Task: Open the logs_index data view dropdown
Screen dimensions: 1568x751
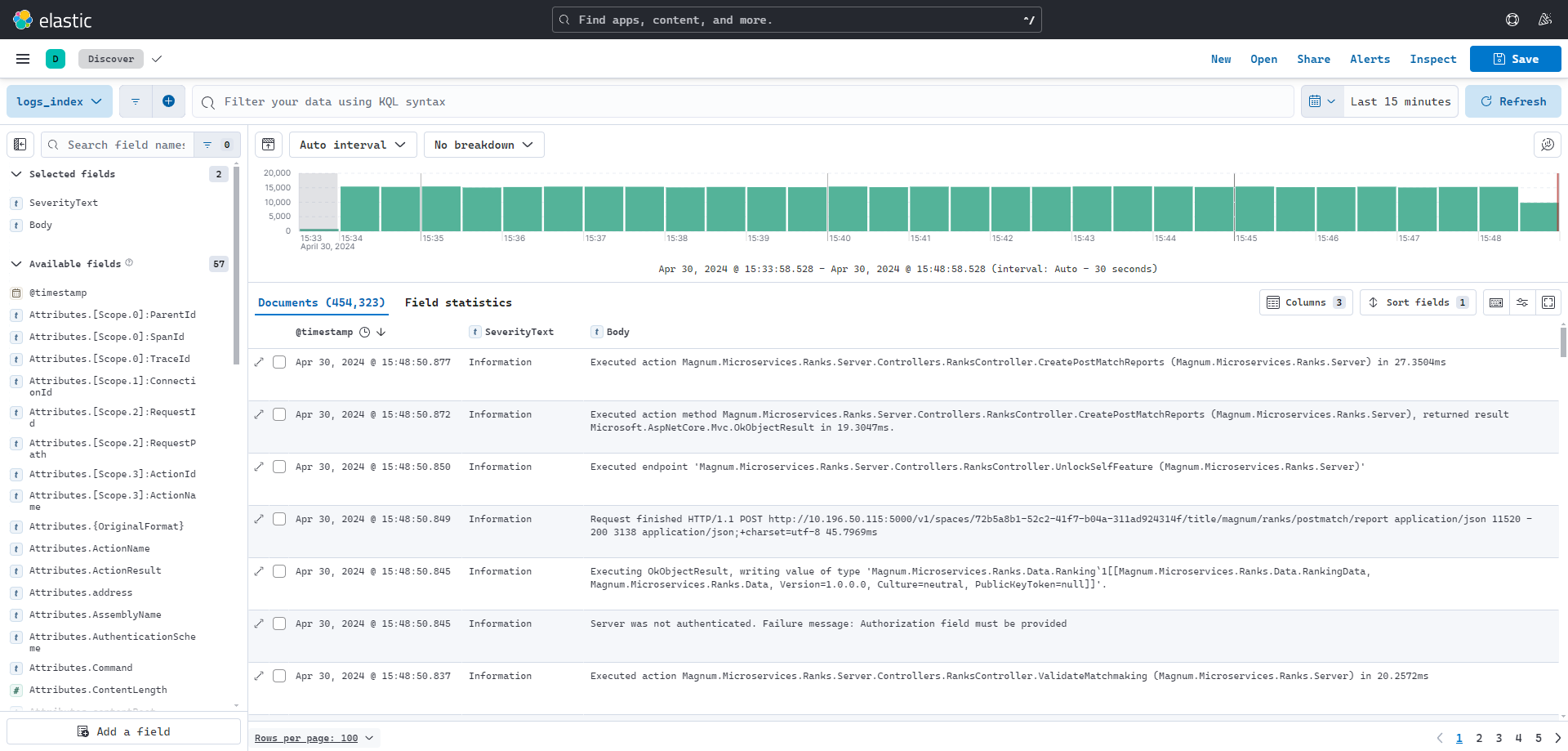Action: 60,101
